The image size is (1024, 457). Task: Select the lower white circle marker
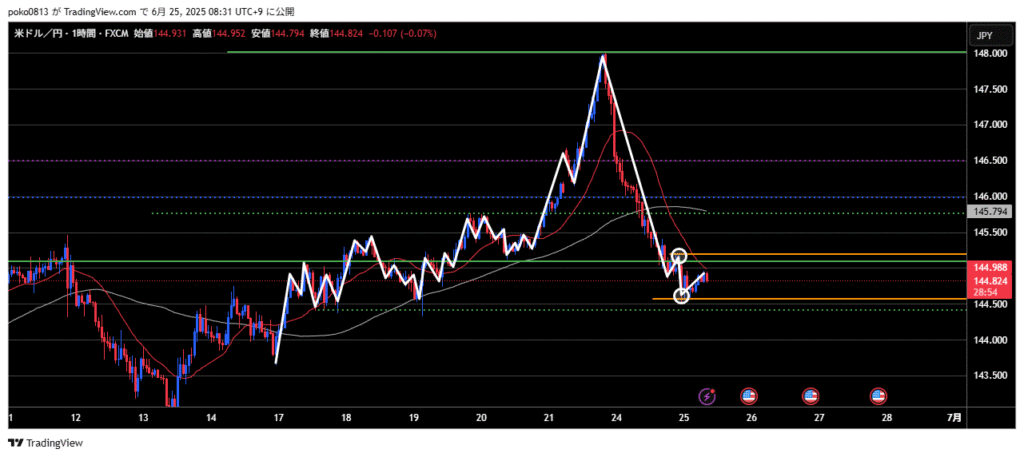[682, 295]
